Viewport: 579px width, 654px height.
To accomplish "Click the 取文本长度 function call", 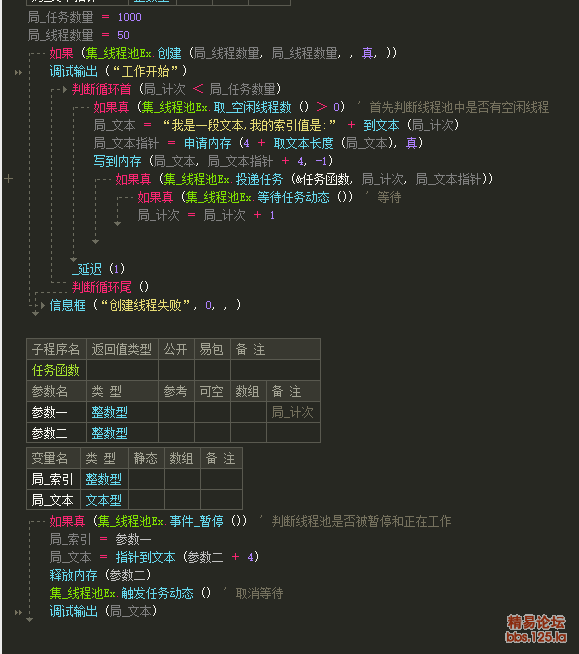I will [x=304, y=143].
